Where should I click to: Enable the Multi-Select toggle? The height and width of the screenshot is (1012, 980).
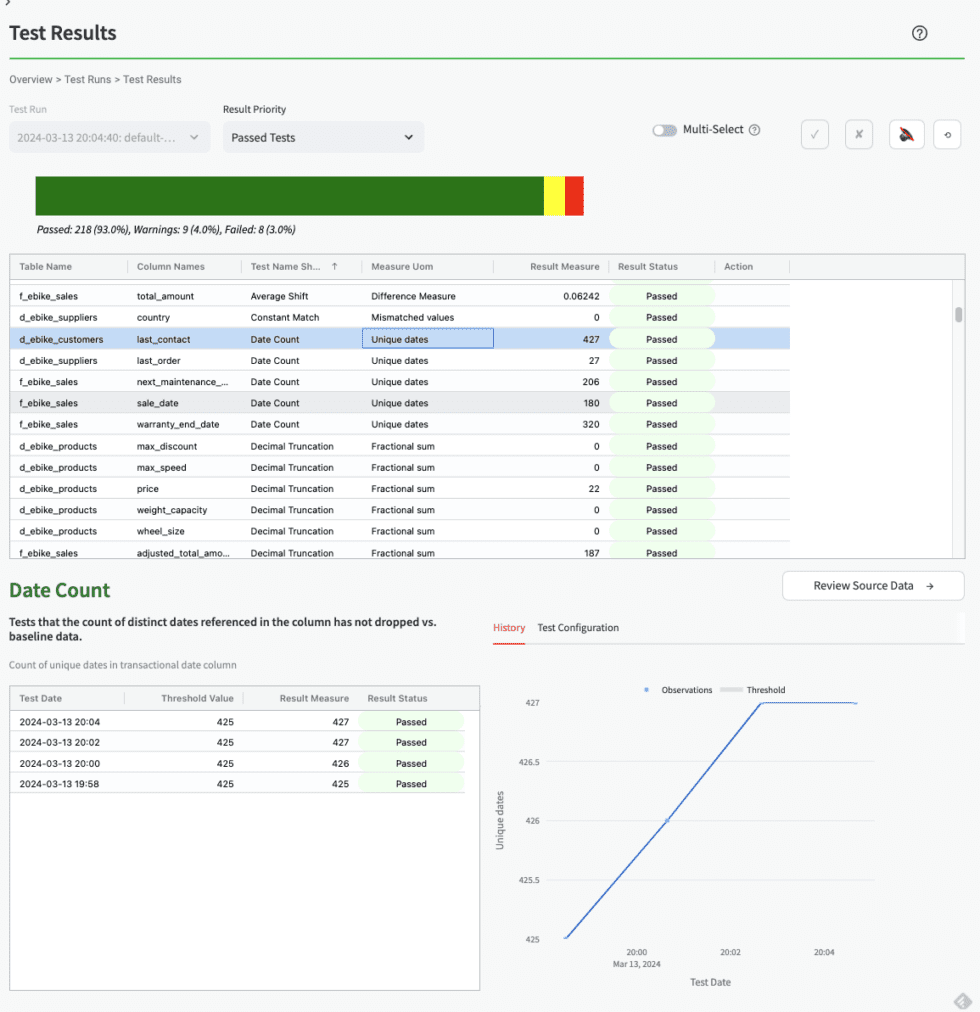pyautogui.click(x=664, y=130)
